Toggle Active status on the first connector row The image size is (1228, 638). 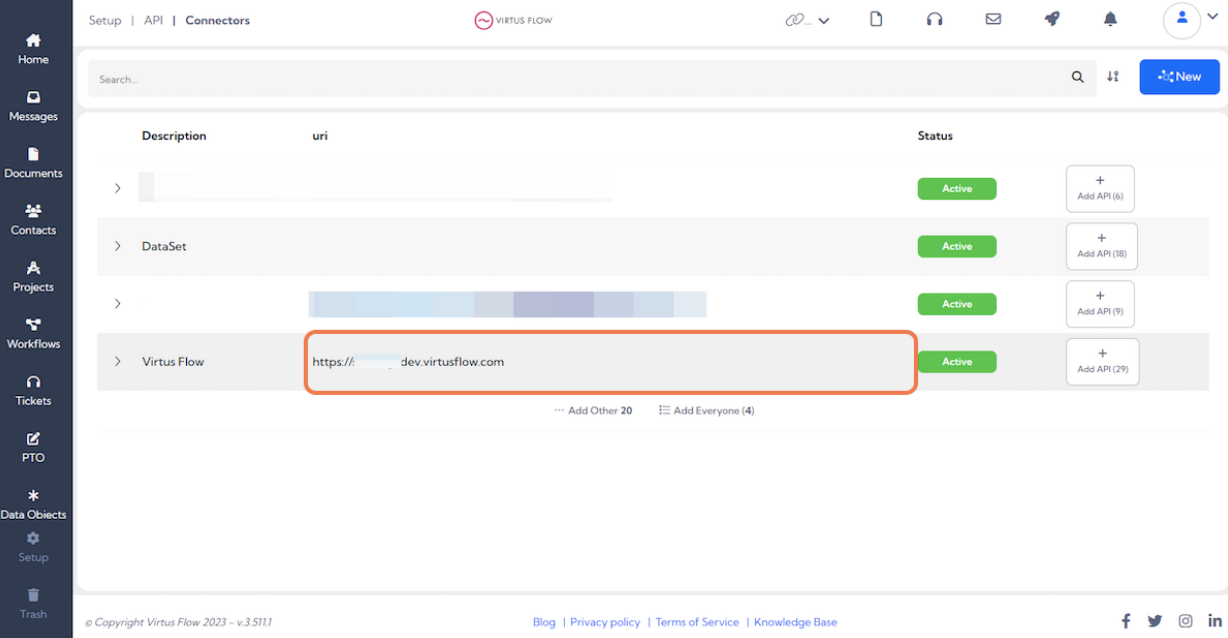point(956,188)
